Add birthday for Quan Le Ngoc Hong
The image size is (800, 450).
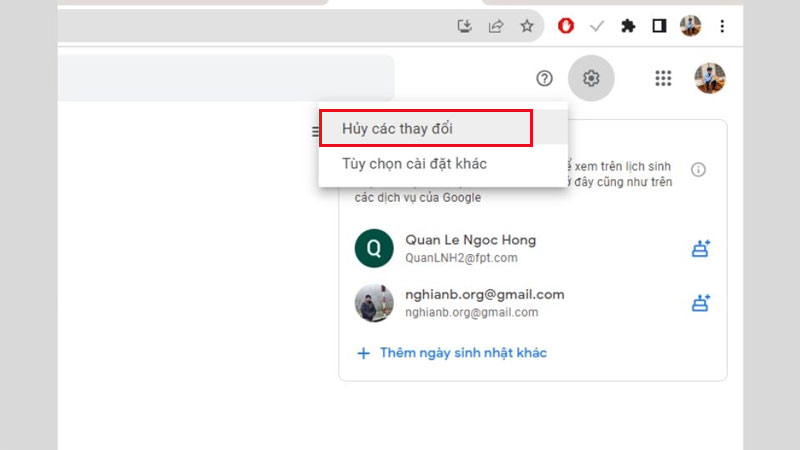point(701,248)
